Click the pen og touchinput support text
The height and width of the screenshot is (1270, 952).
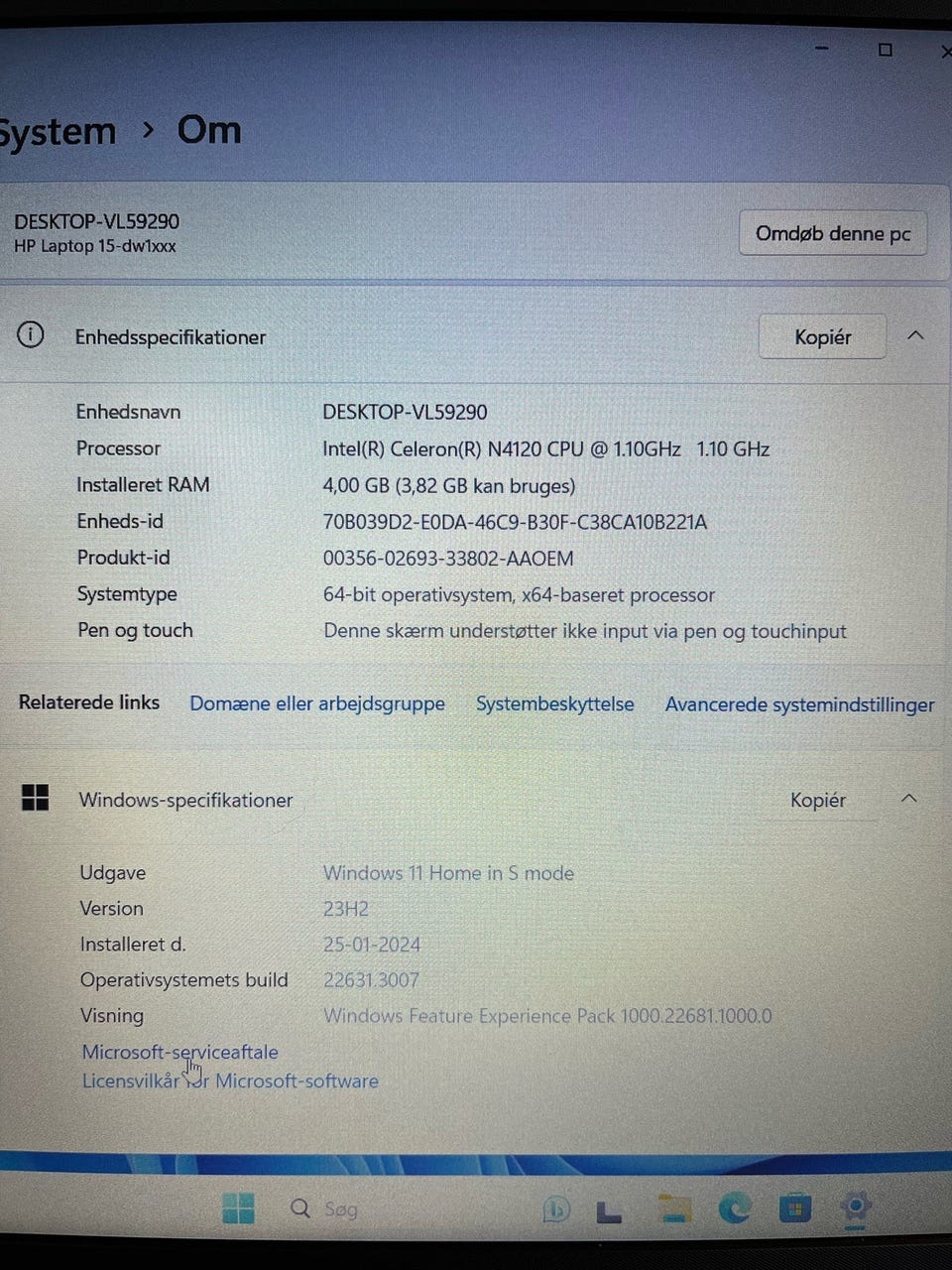[585, 631]
